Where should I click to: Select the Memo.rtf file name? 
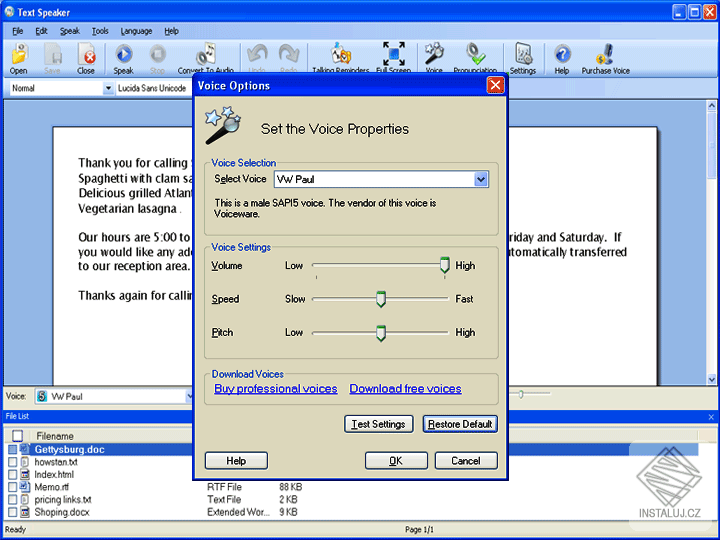click(51, 487)
